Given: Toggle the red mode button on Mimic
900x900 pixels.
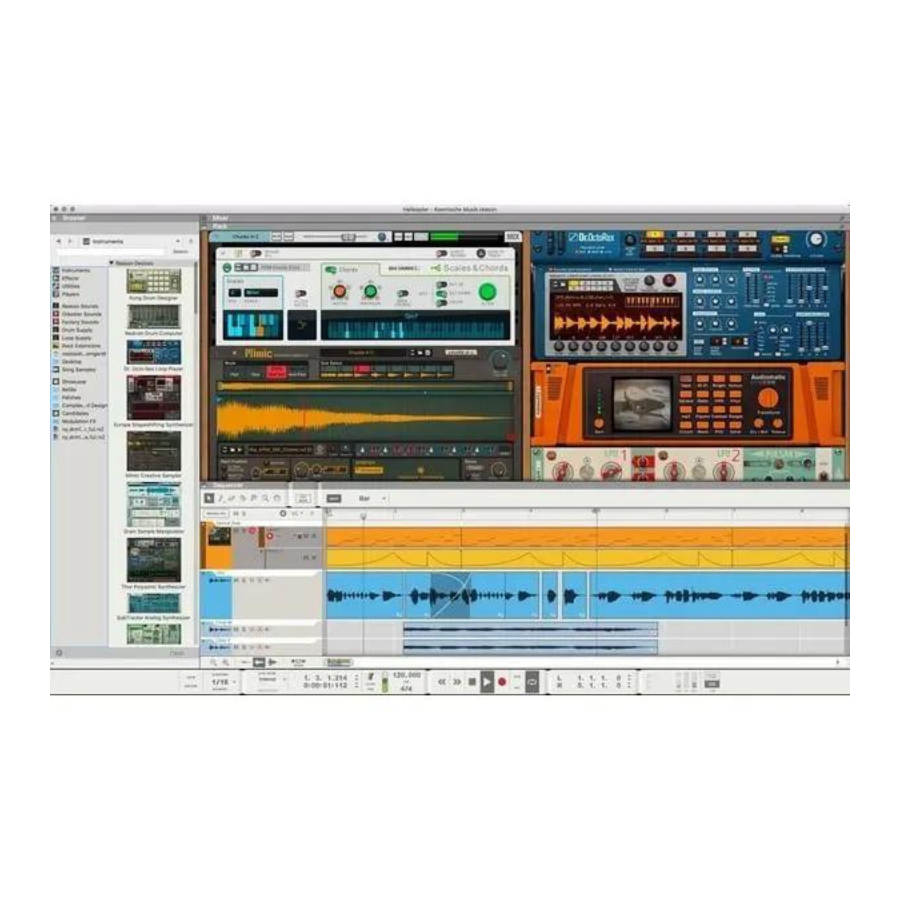Looking at the screenshot, I should point(277,373).
